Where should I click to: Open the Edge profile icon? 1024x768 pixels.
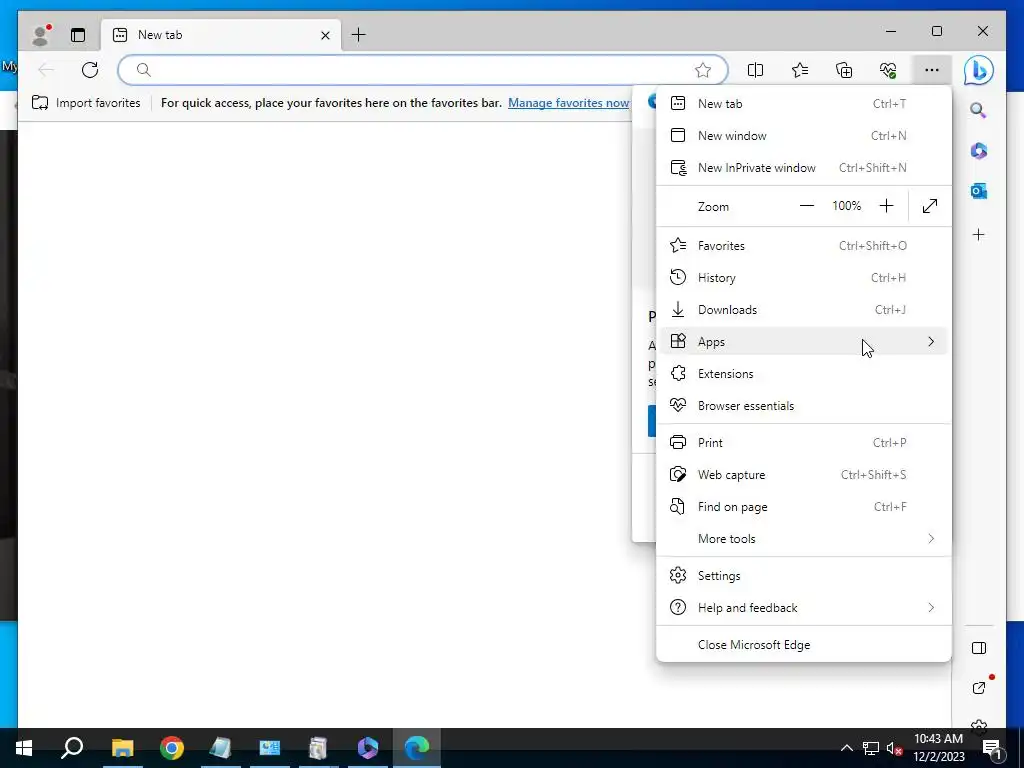(40, 35)
